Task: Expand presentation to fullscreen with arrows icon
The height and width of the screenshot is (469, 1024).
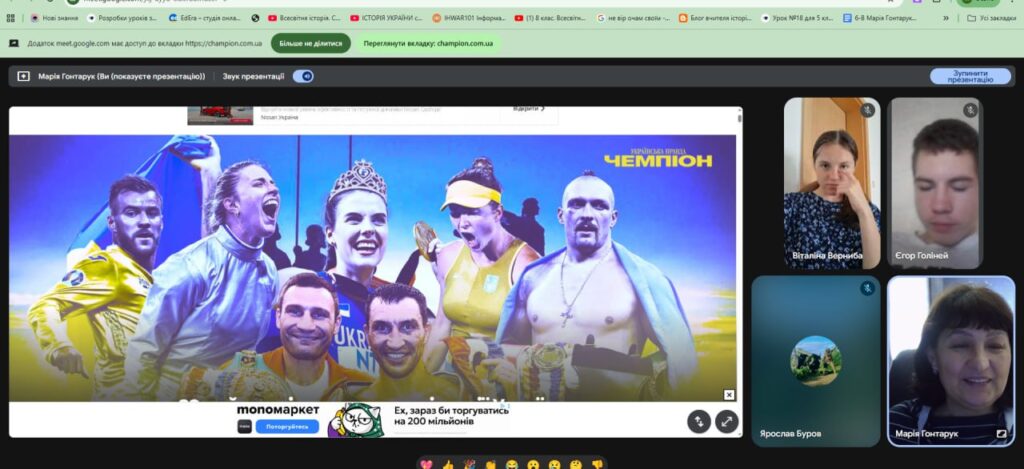Action: point(726,422)
